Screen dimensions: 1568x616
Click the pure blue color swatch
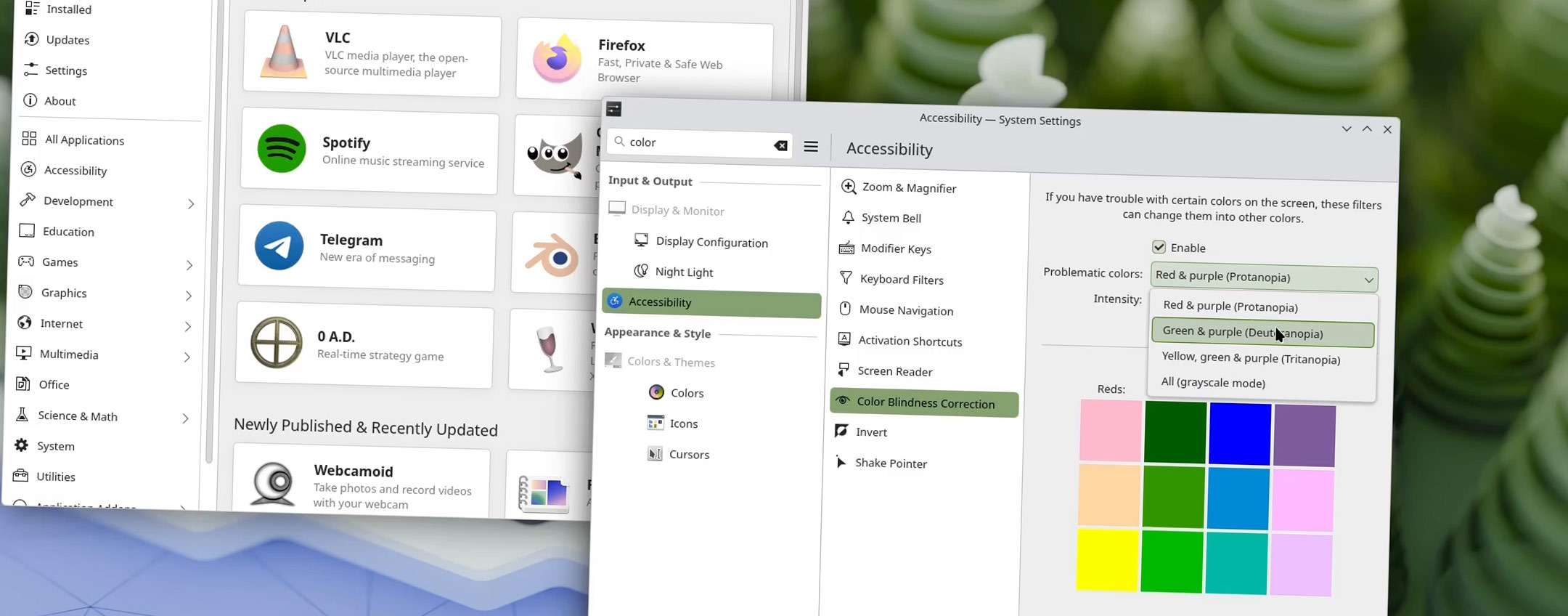[1240, 434]
